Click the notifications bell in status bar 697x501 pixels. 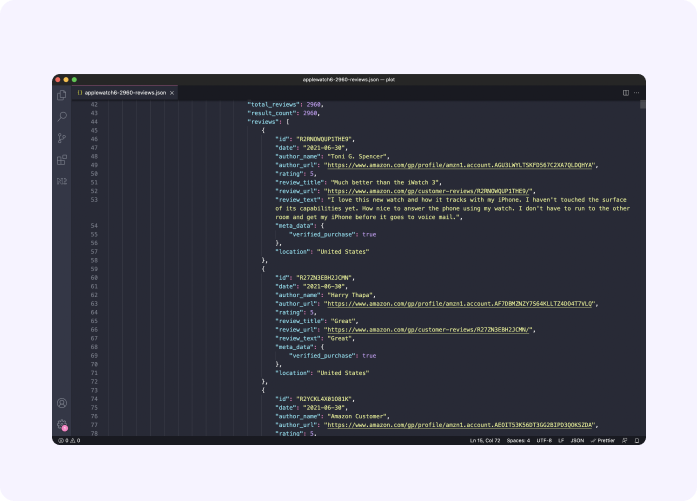tap(637, 440)
